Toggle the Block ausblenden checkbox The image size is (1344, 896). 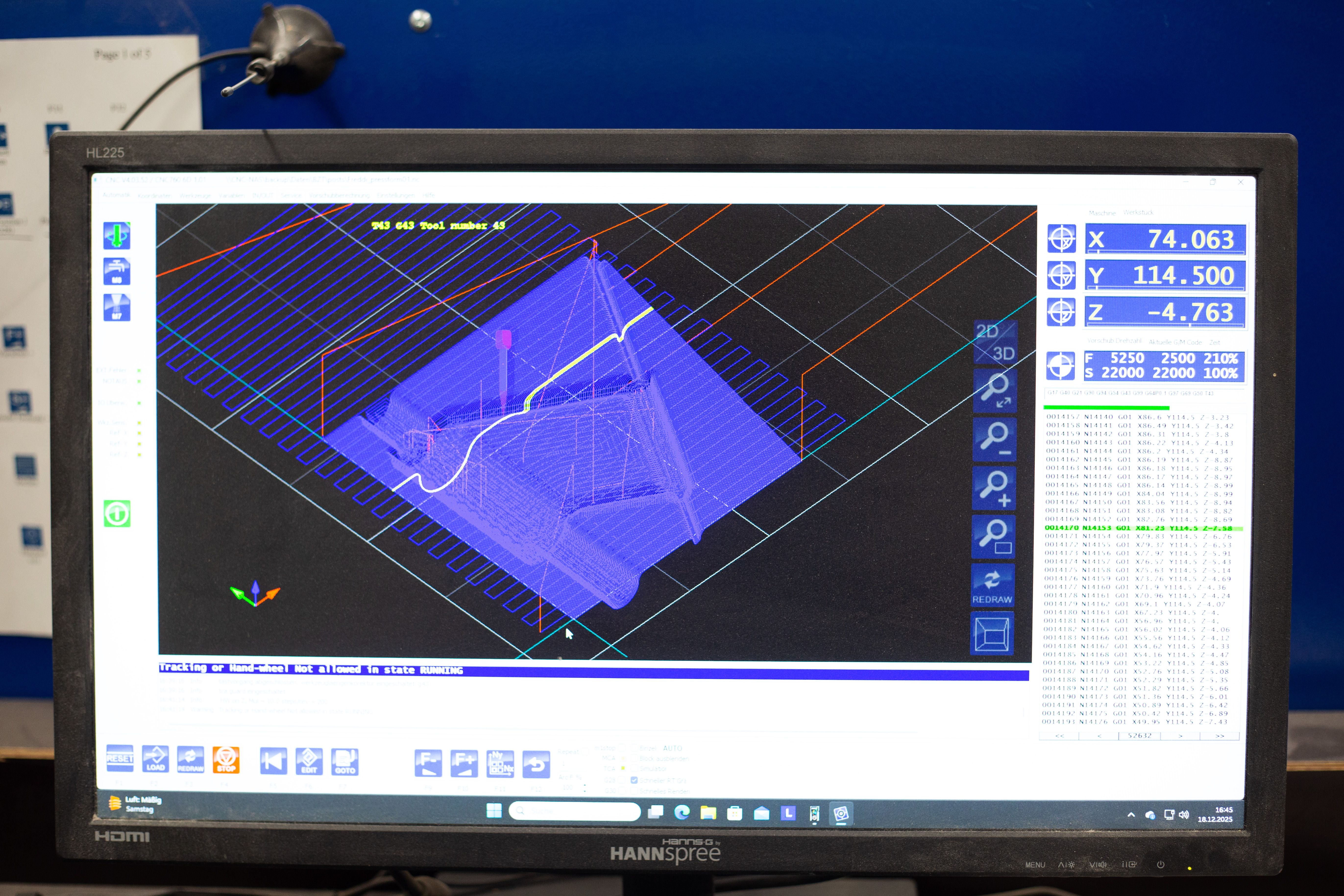[x=634, y=759]
